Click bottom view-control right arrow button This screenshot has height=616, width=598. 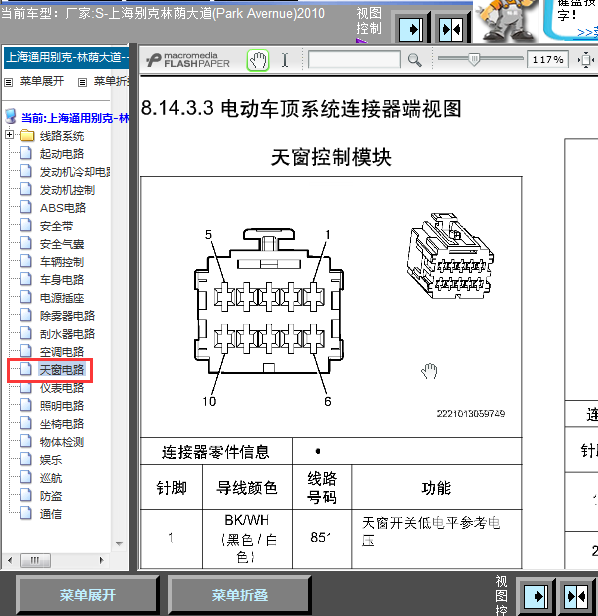[536, 596]
